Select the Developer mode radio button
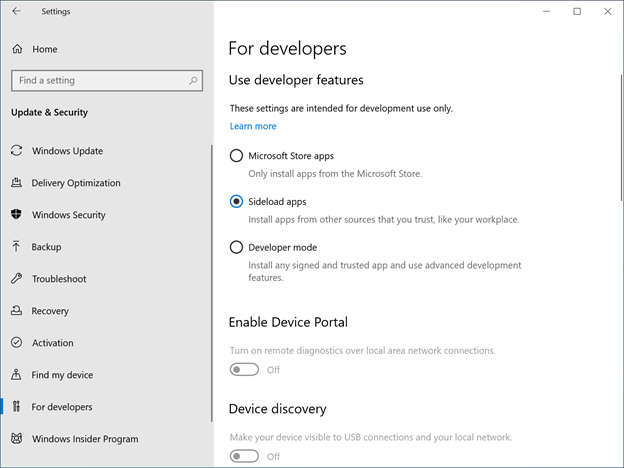The image size is (624, 468). coord(237,247)
